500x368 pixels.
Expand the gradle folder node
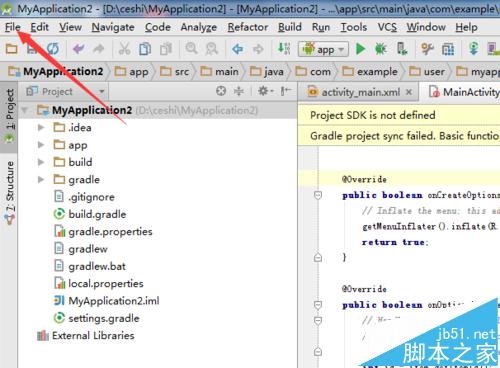41,179
